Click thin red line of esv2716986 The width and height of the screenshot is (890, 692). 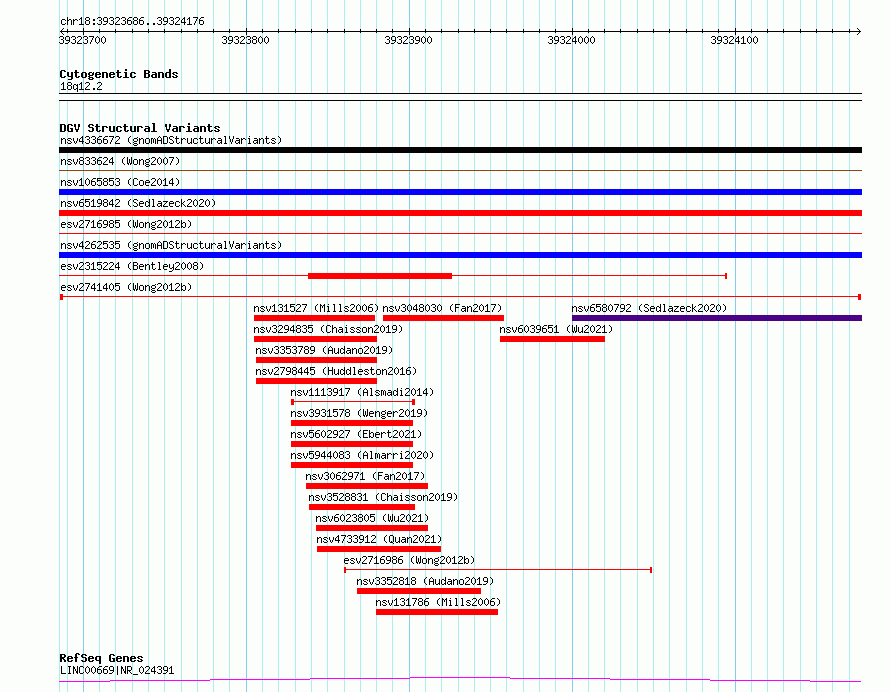point(498,570)
